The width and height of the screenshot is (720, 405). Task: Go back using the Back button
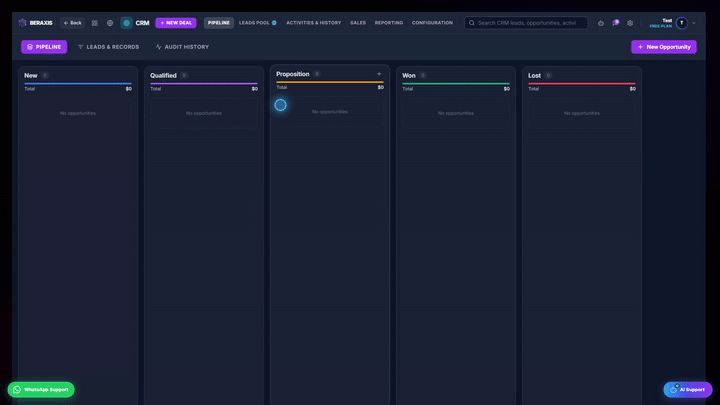pos(73,22)
